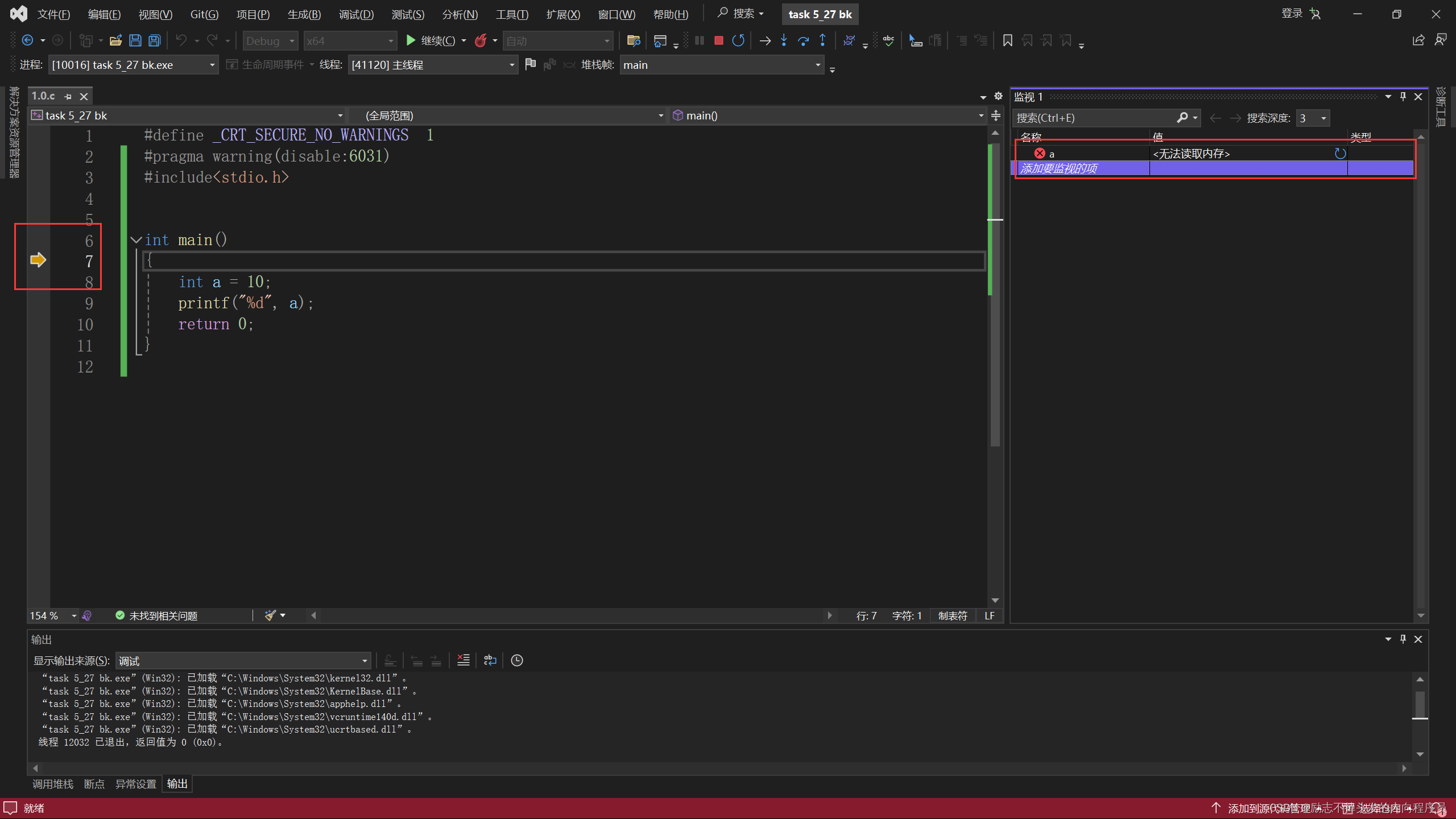
Task: Click the magnifier search icon in the Watch panel
Action: 1182,118
